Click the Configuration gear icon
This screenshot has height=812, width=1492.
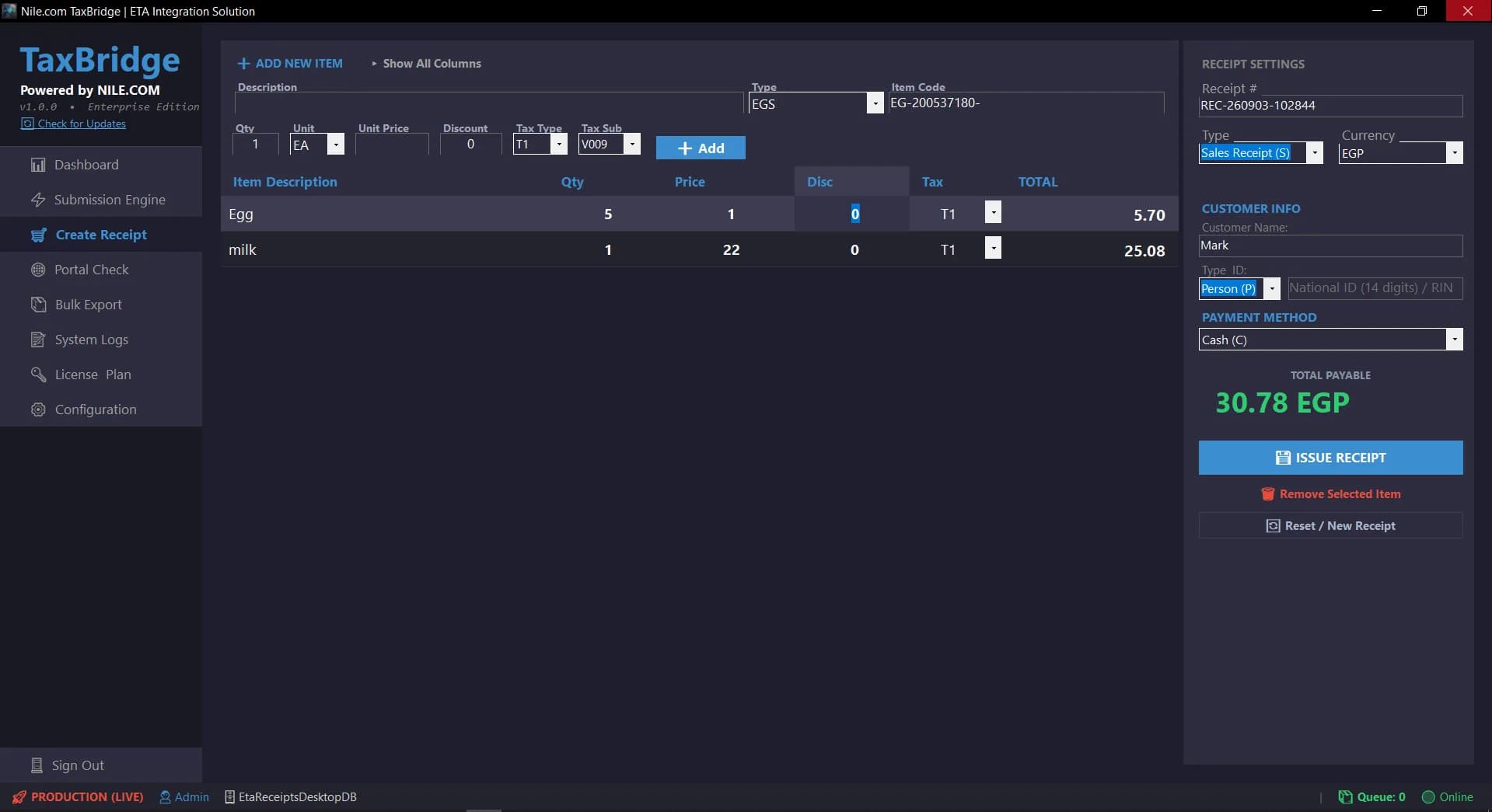point(37,409)
